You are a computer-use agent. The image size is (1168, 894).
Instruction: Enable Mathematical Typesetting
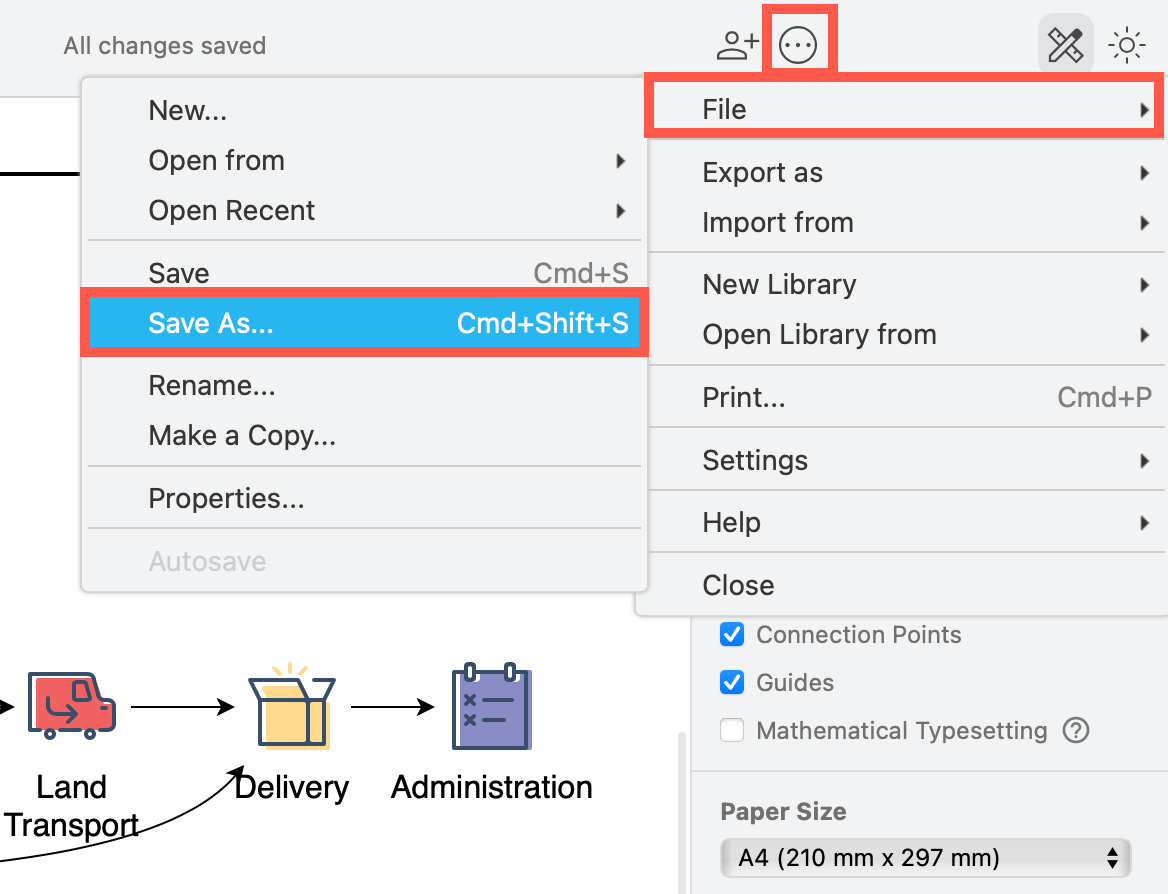coord(732,731)
